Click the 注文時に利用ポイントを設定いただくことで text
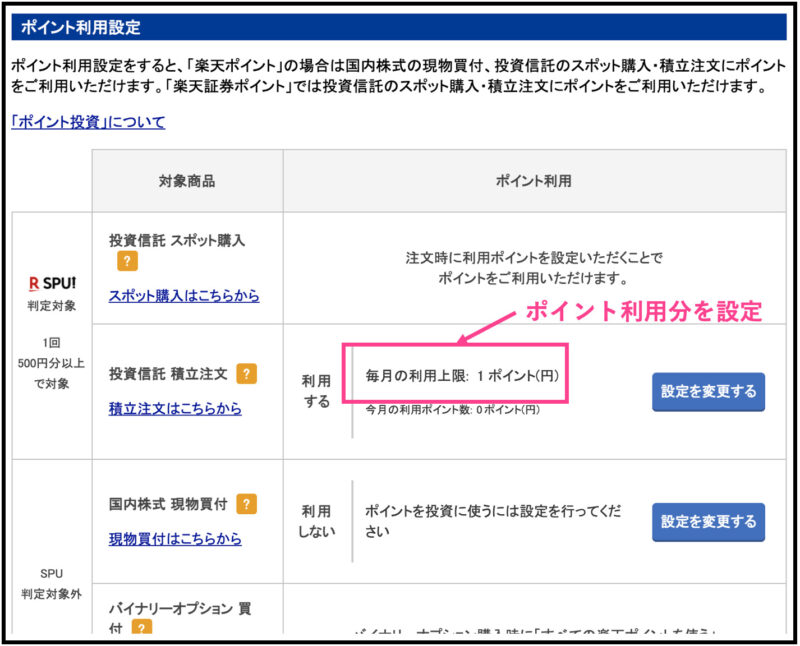The image size is (800, 646). click(534, 258)
